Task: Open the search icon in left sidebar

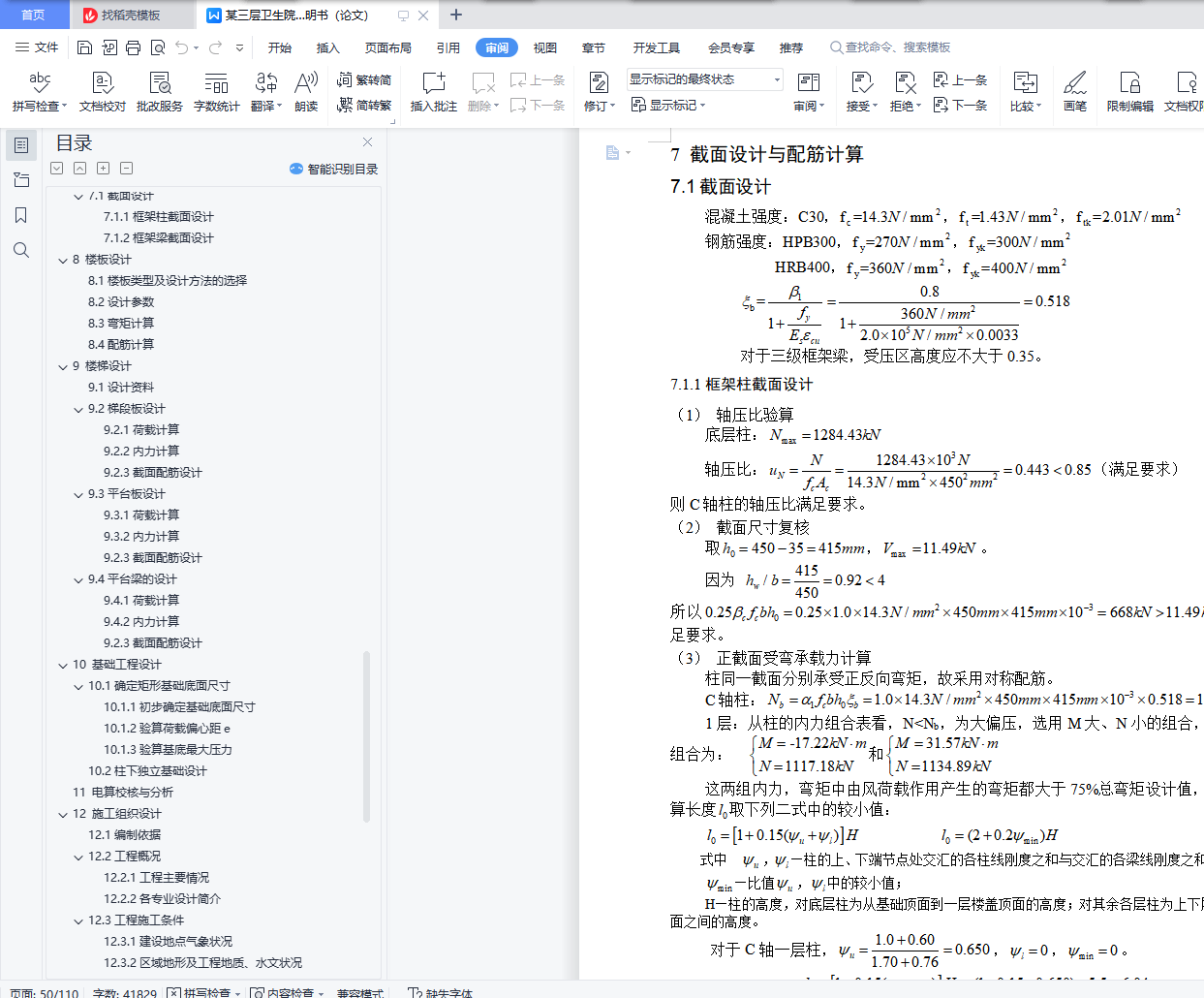Action: 21,250
